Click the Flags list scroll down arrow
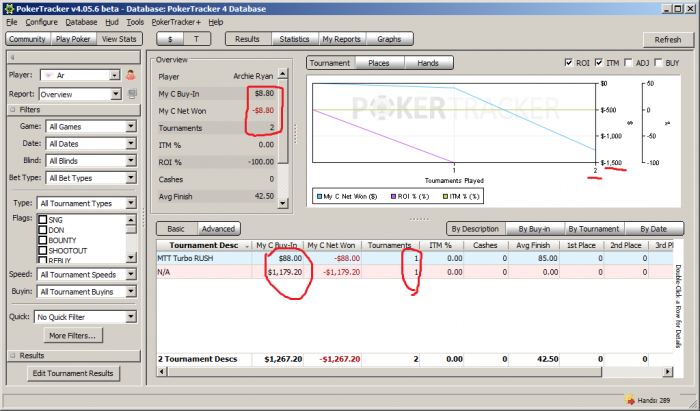The width and height of the screenshot is (700, 411). (x=131, y=257)
